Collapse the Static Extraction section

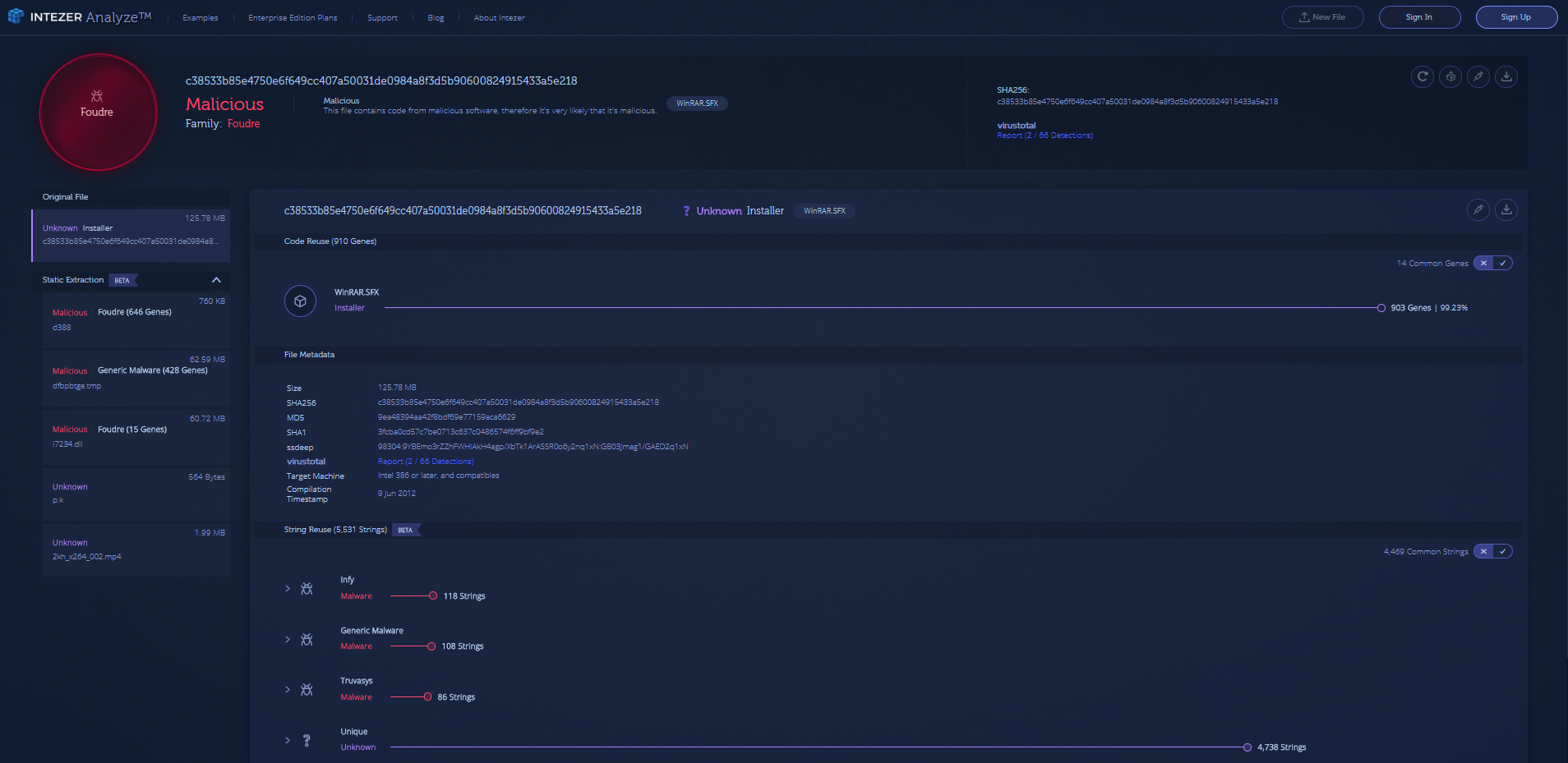click(x=216, y=280)
